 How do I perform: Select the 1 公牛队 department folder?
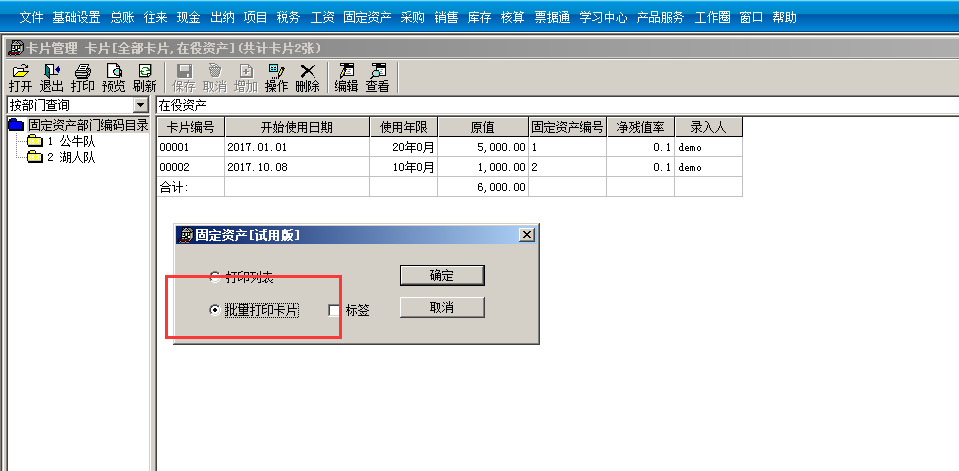coord(70,141)
